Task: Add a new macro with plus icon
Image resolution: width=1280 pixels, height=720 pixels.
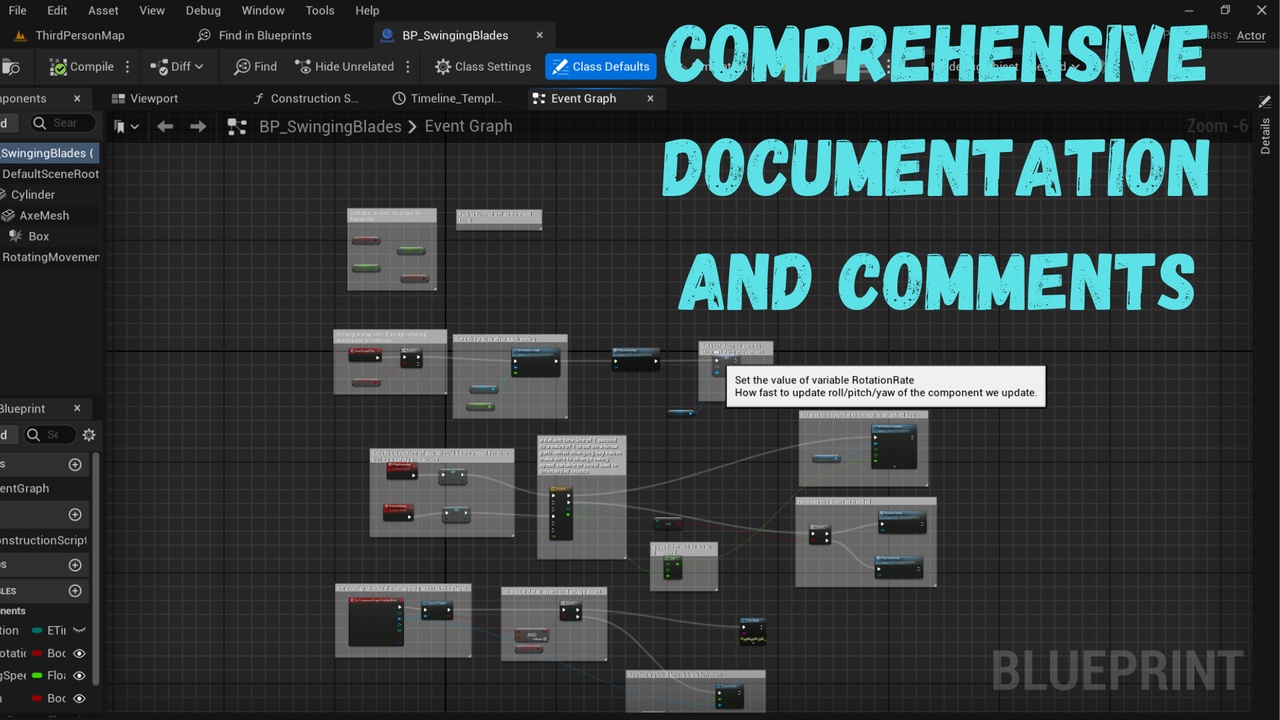Action: [75, 565]
